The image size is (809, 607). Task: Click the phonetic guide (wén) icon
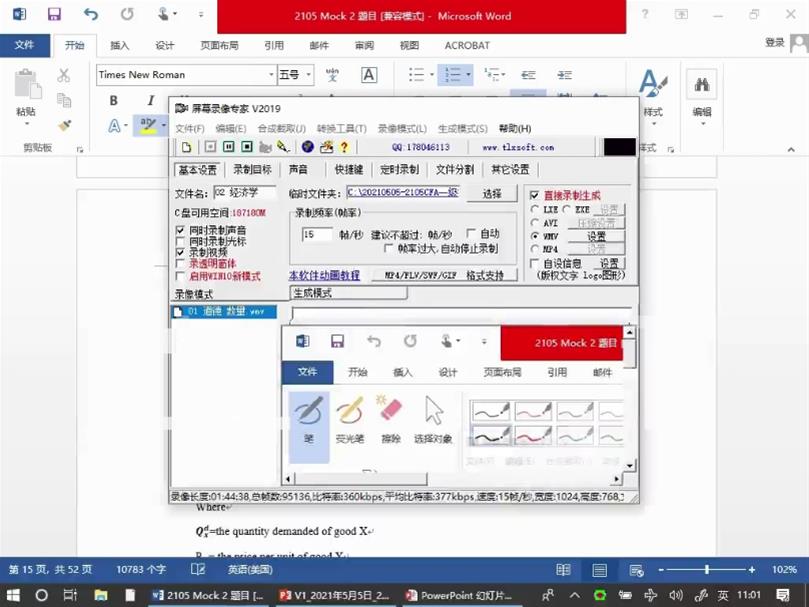click(332, 75)
